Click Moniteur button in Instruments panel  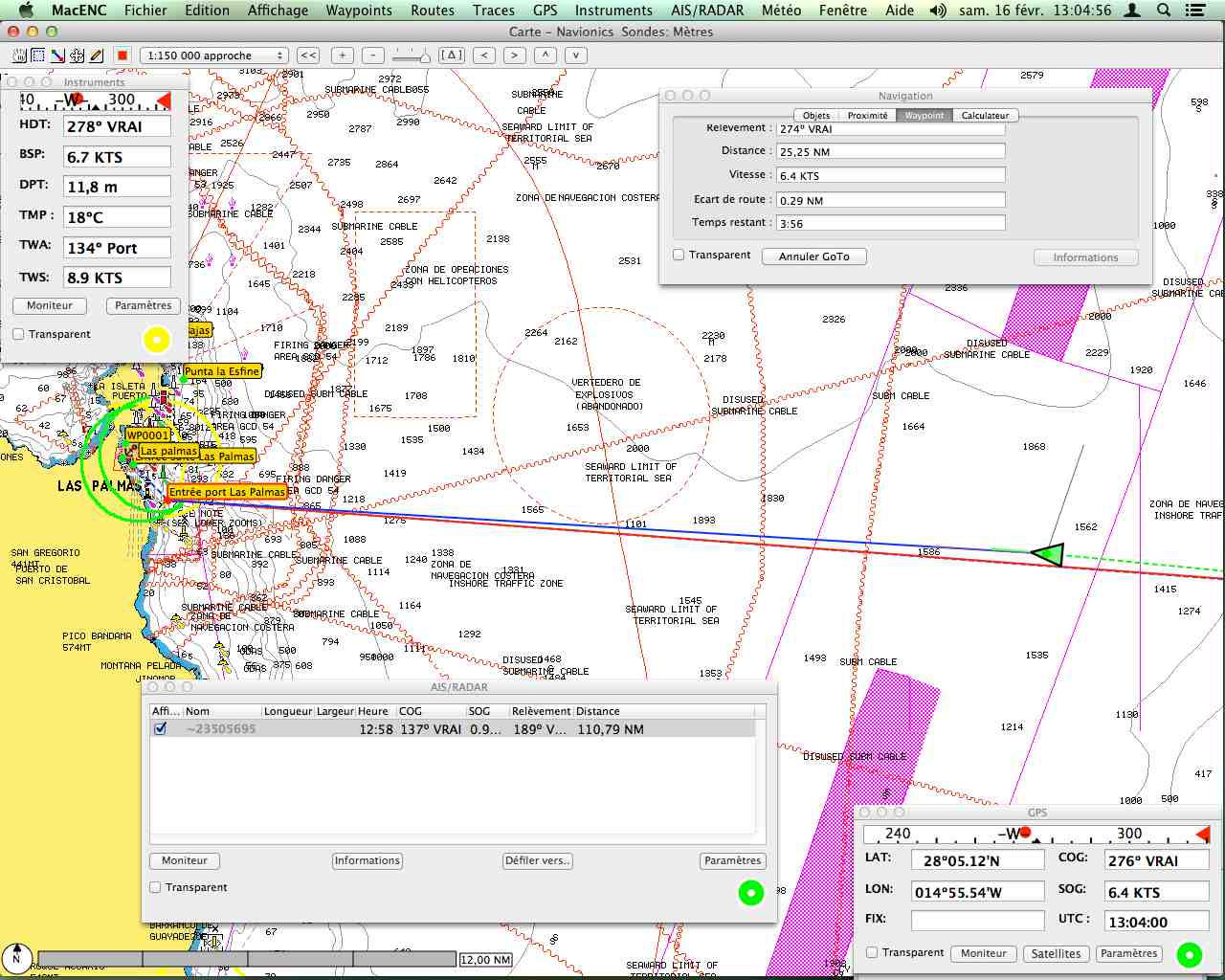click(50, 305)
